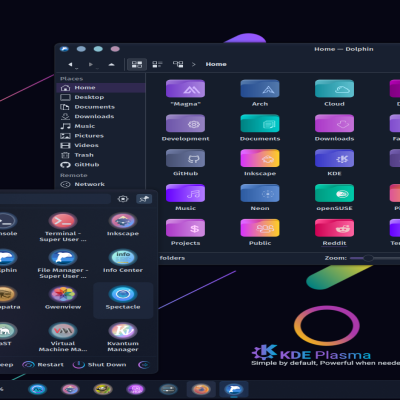The height and width of the screenshot is (400, 400).
Task: Select the Development folder icon
Action: tap(185, 123)
